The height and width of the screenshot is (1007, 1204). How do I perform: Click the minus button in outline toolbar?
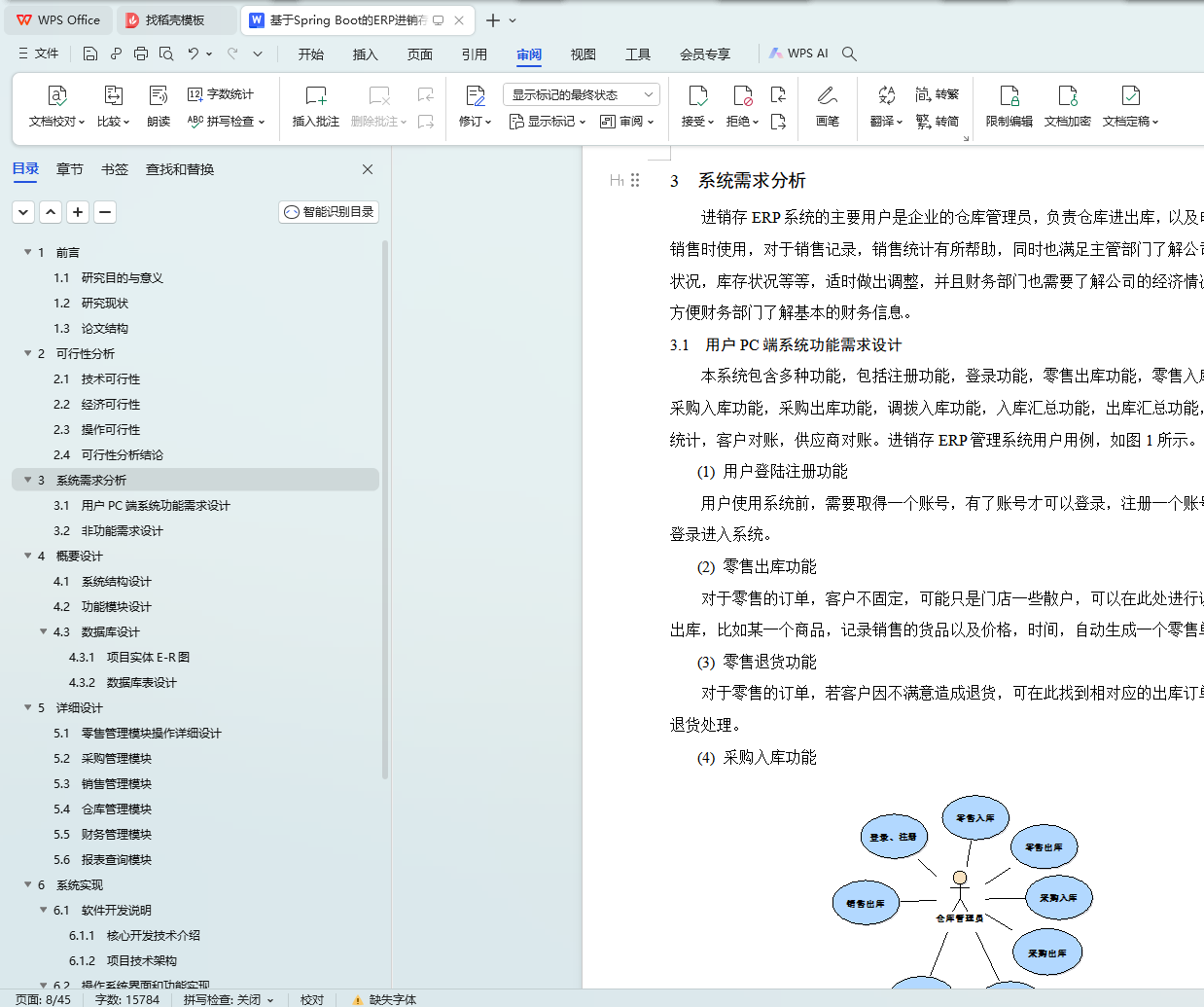pyautogui.click(x=106, y=212)
